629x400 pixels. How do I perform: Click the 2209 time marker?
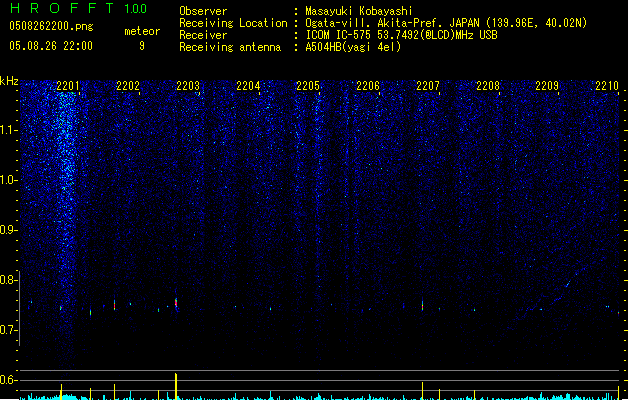tap(547, 86)
